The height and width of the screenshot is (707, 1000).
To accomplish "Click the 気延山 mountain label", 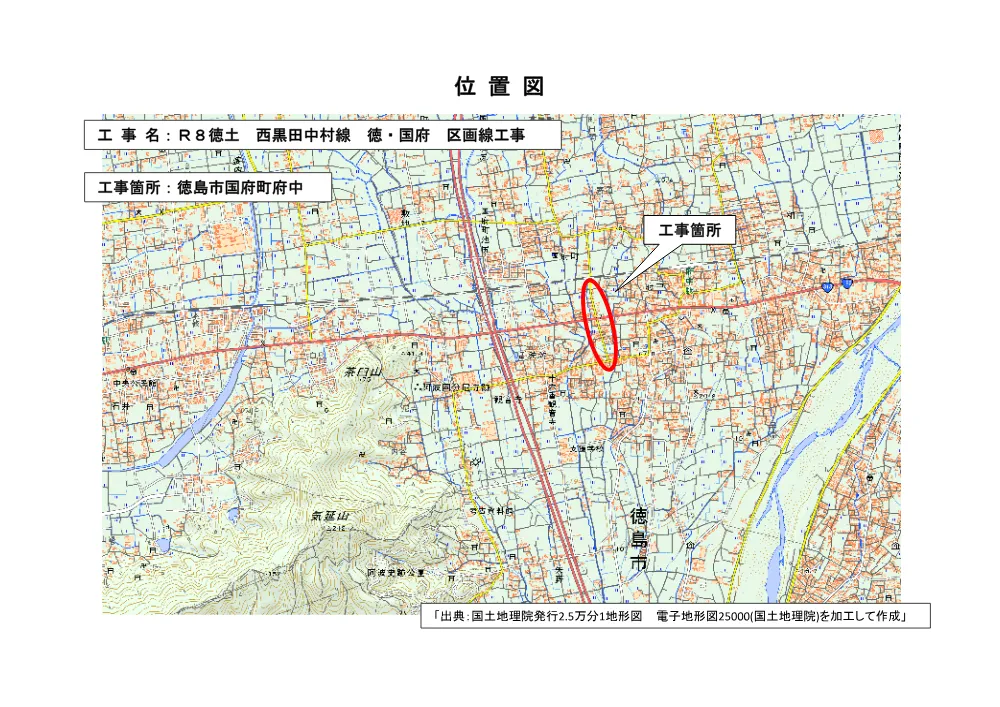I will tap(330, 516).
